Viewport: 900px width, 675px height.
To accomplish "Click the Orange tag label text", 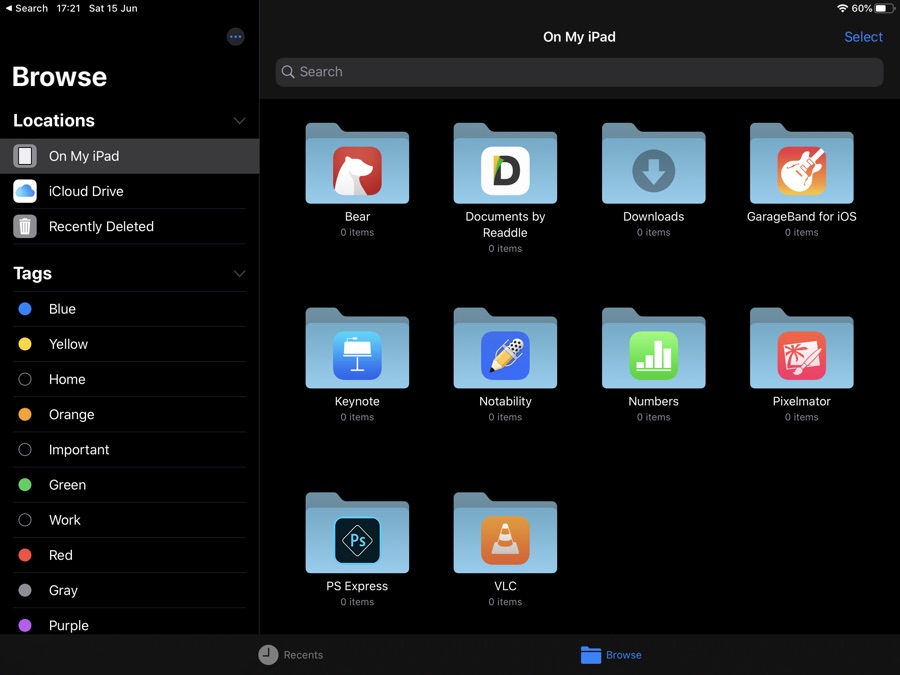I will [x=71, y=414].
